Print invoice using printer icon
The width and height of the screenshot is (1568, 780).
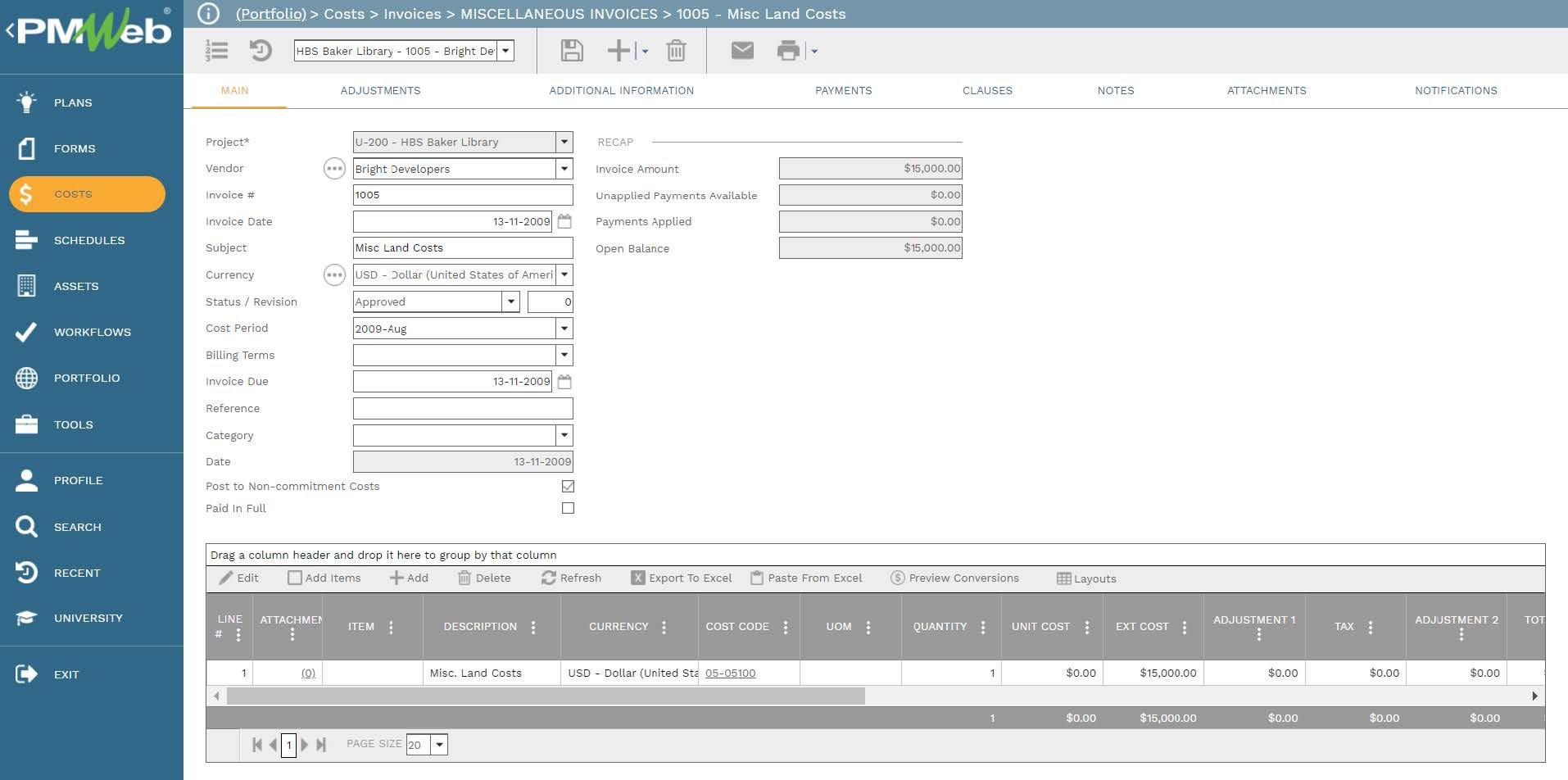[x=788, y=51]
